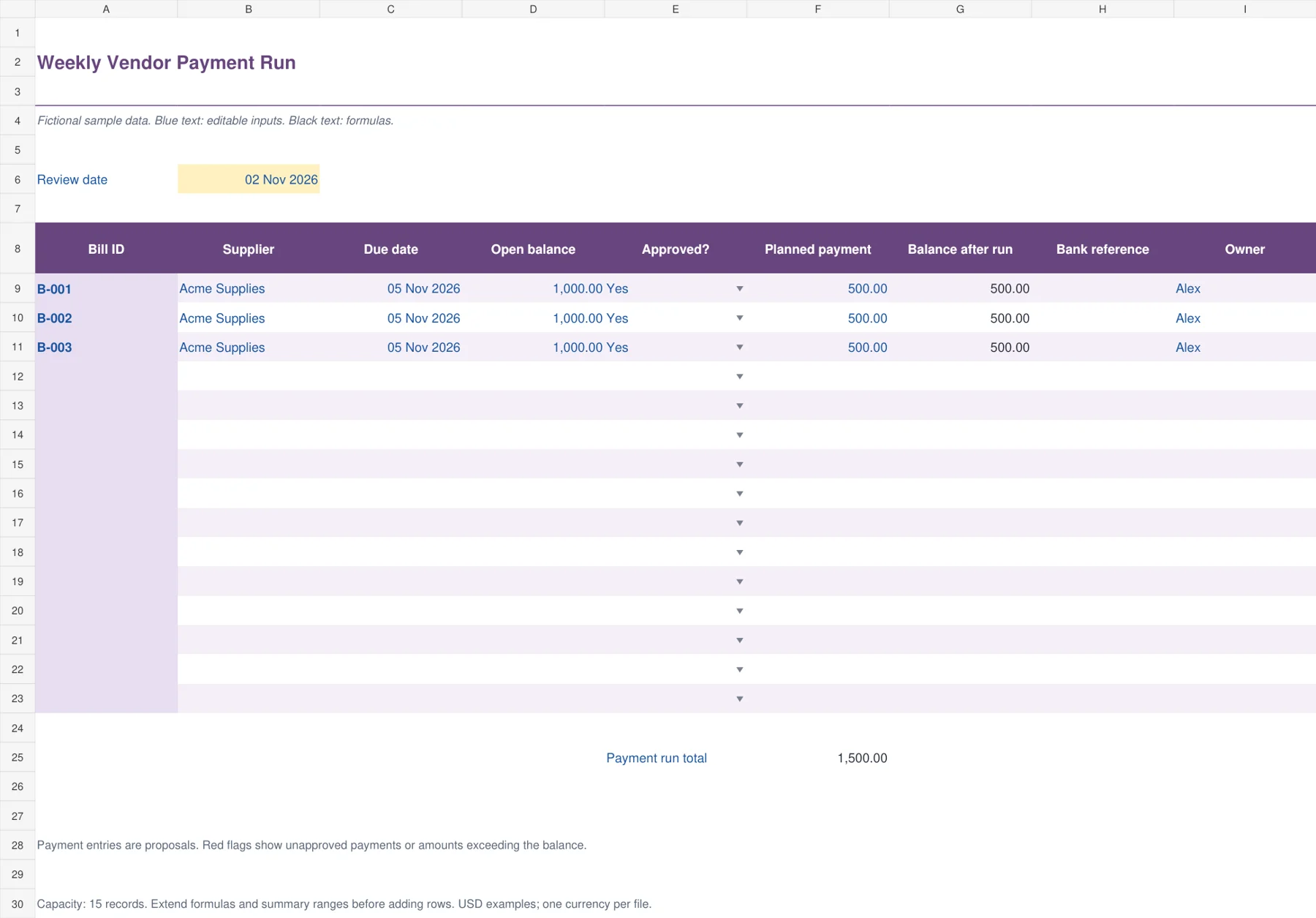1316x918 pixels.
Task: Select the Bill ID cell B-003
Action: (106, 347)
